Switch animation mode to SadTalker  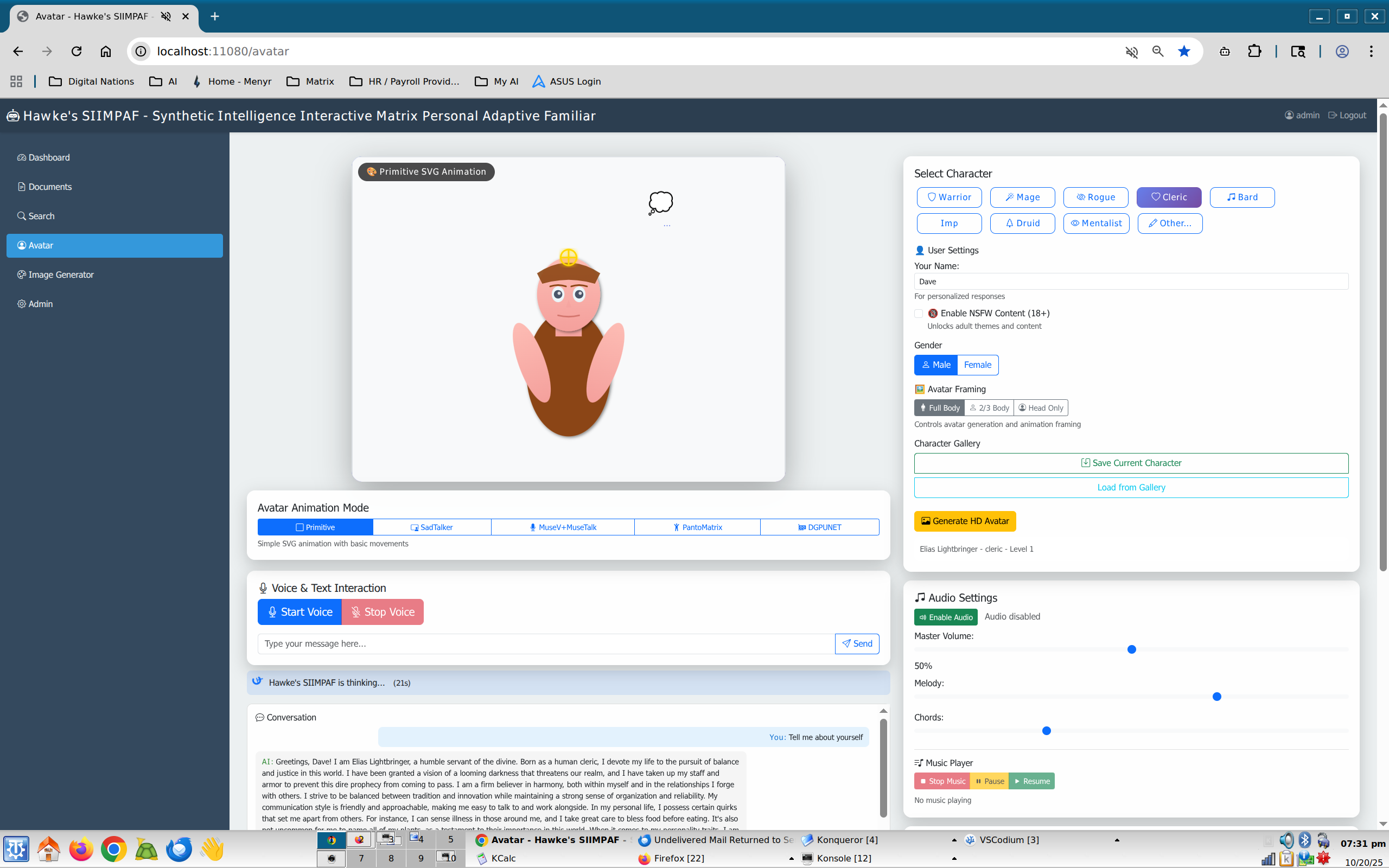(432, 527)
